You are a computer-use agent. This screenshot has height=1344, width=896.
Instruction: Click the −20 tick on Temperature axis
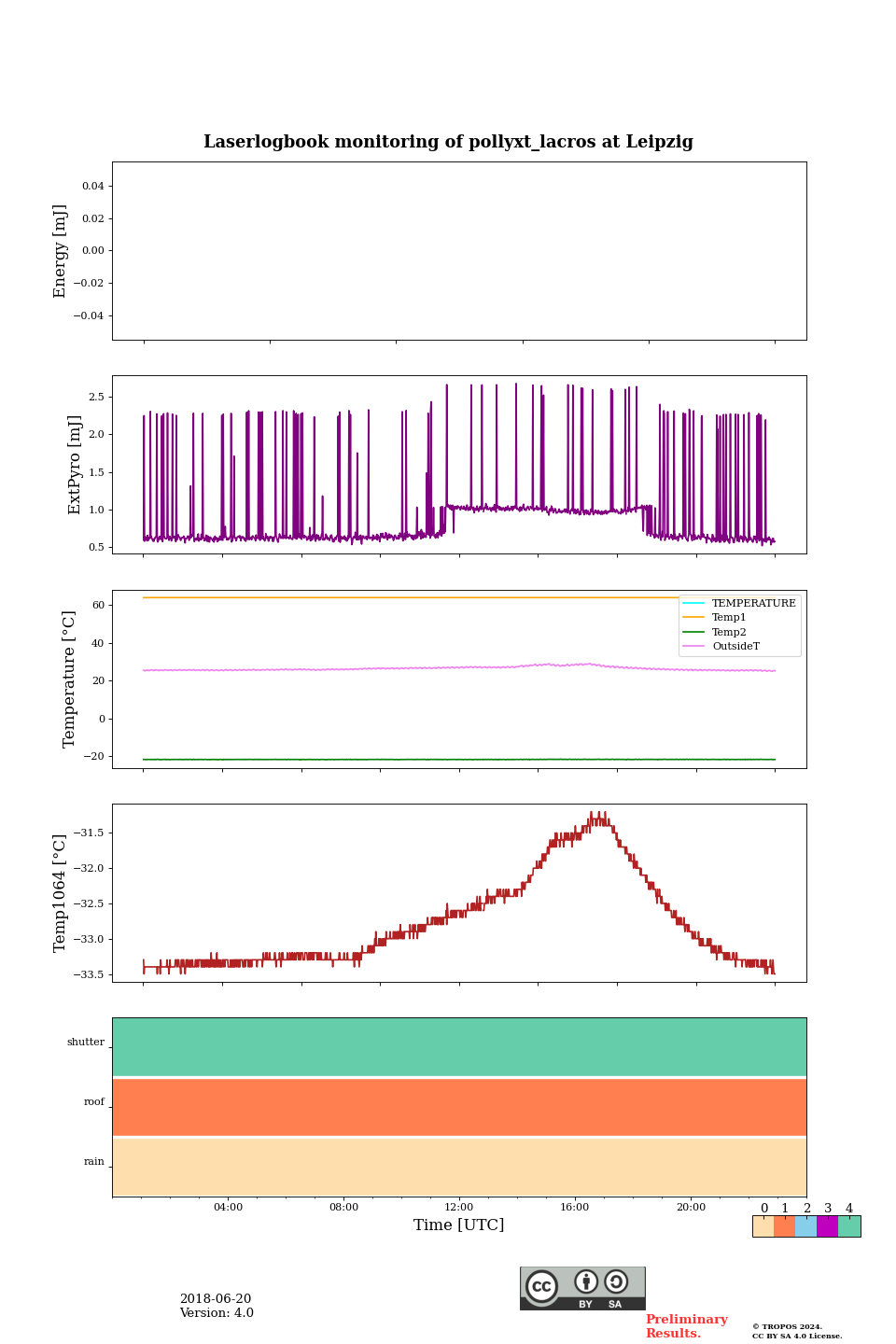click(x=94, y=756)
